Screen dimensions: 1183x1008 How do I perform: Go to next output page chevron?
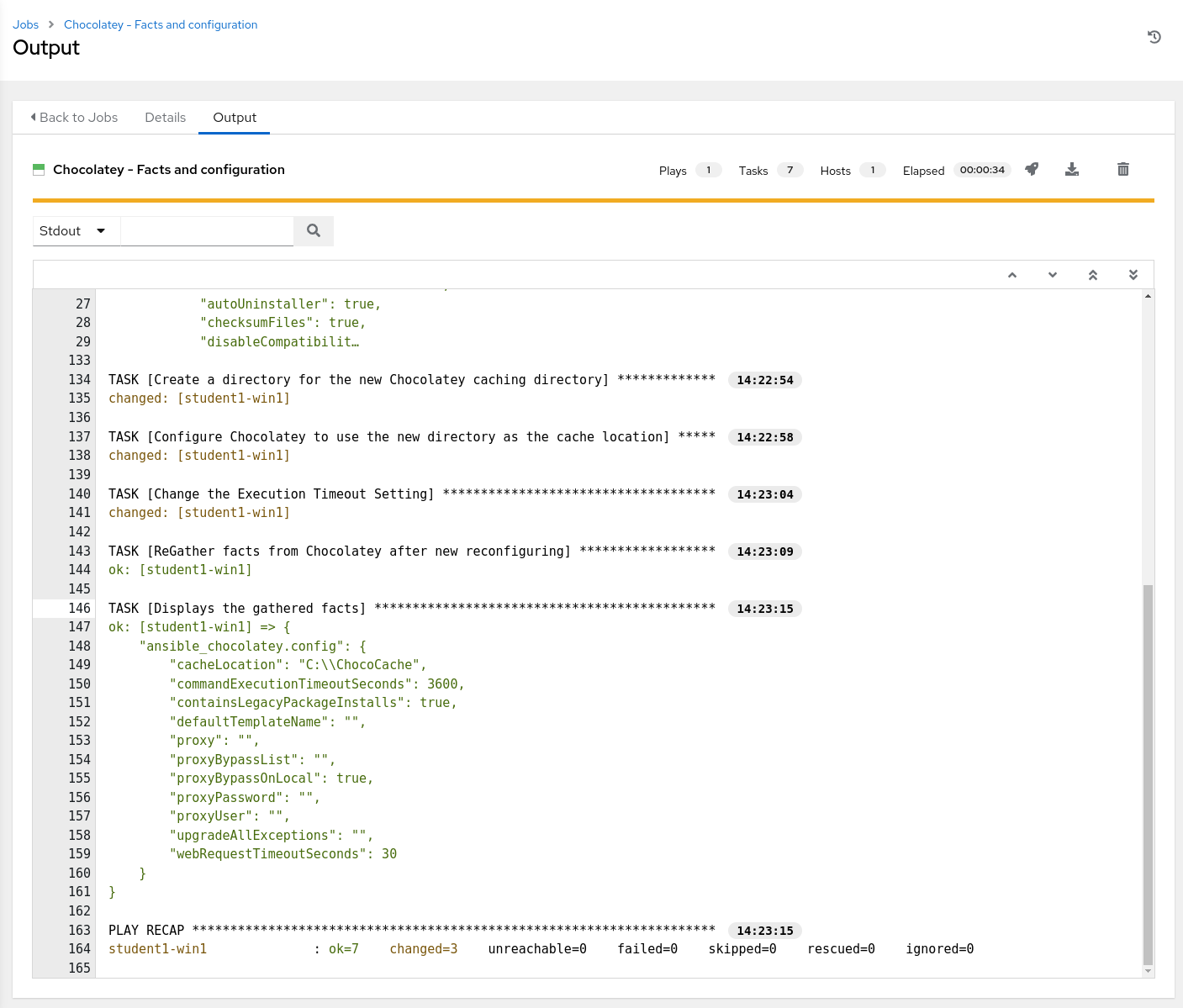coord(1053,275)
